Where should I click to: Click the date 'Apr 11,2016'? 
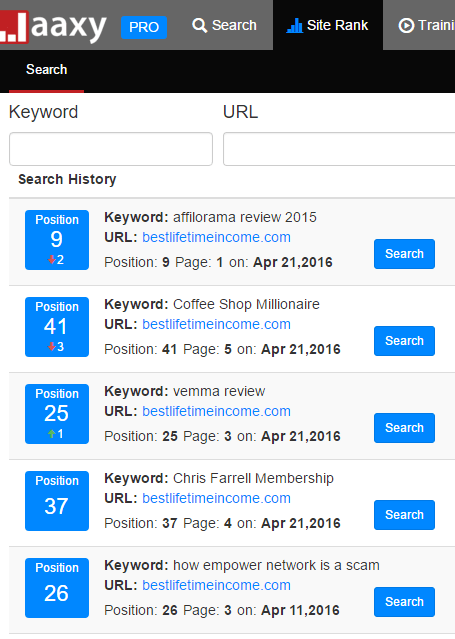(300, 610)
